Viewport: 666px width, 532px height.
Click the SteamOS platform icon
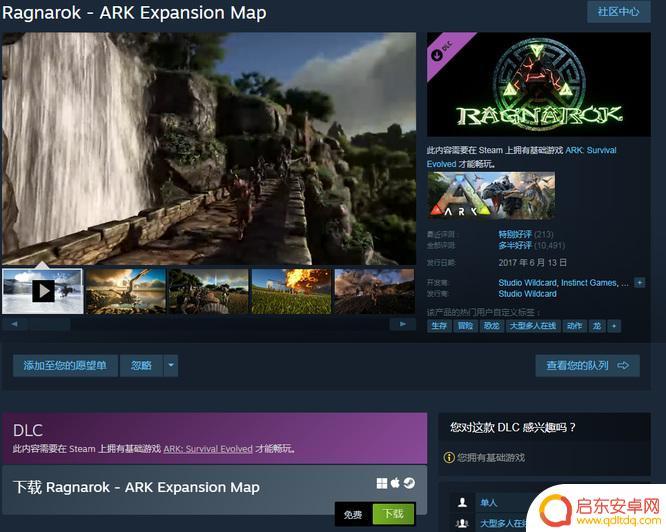coord(409,483)
